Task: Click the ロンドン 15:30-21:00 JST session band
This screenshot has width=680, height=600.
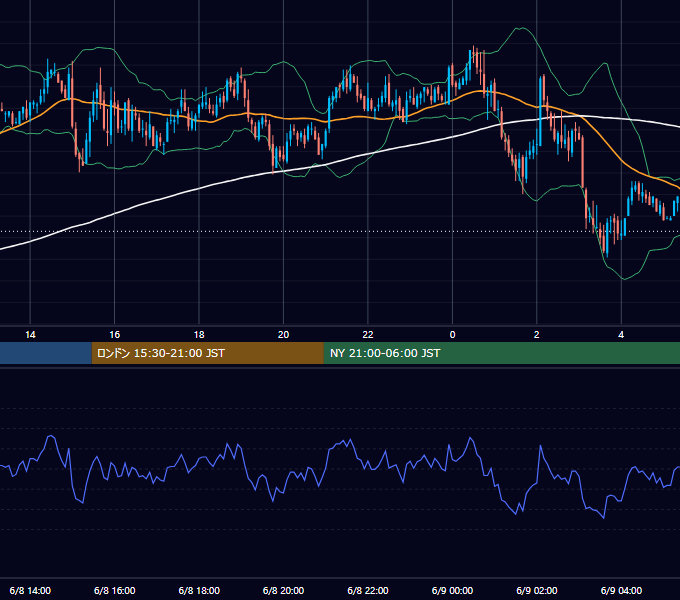Action: [x=207, y=353]
